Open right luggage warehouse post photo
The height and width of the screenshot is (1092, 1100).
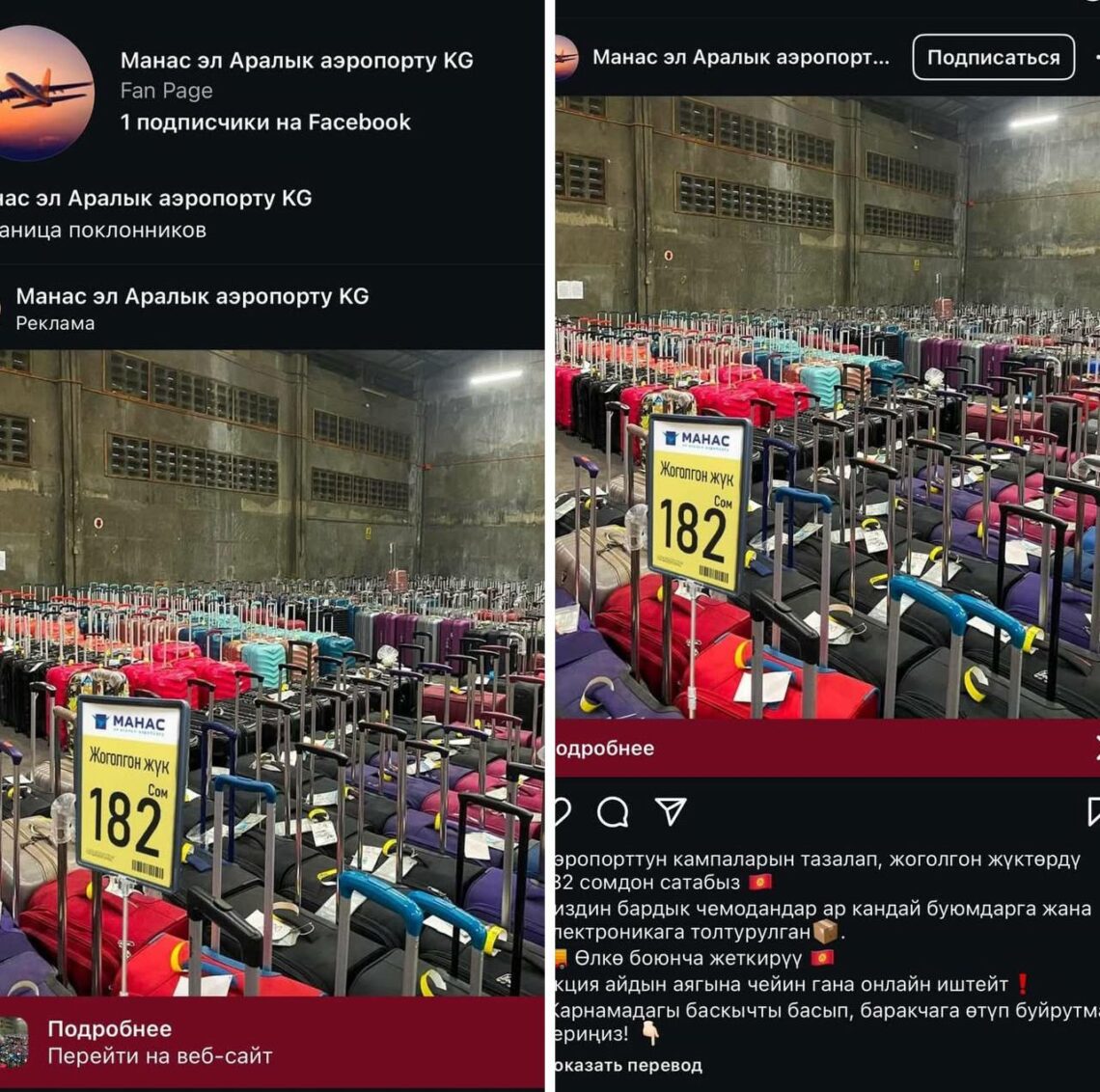point(827,407)
